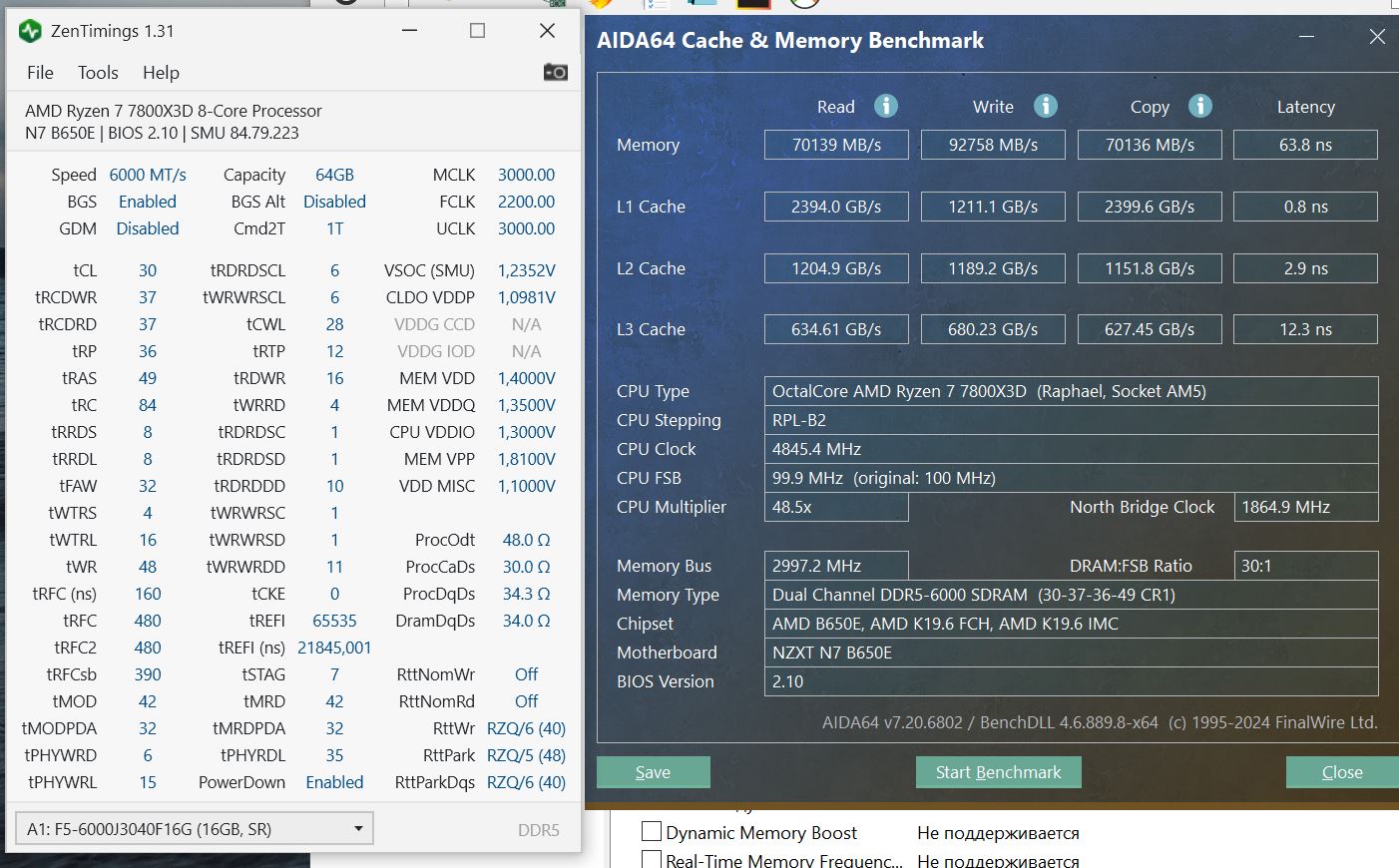
Task: Open the File menu in ZenTimings
Action: click(40, 72)
